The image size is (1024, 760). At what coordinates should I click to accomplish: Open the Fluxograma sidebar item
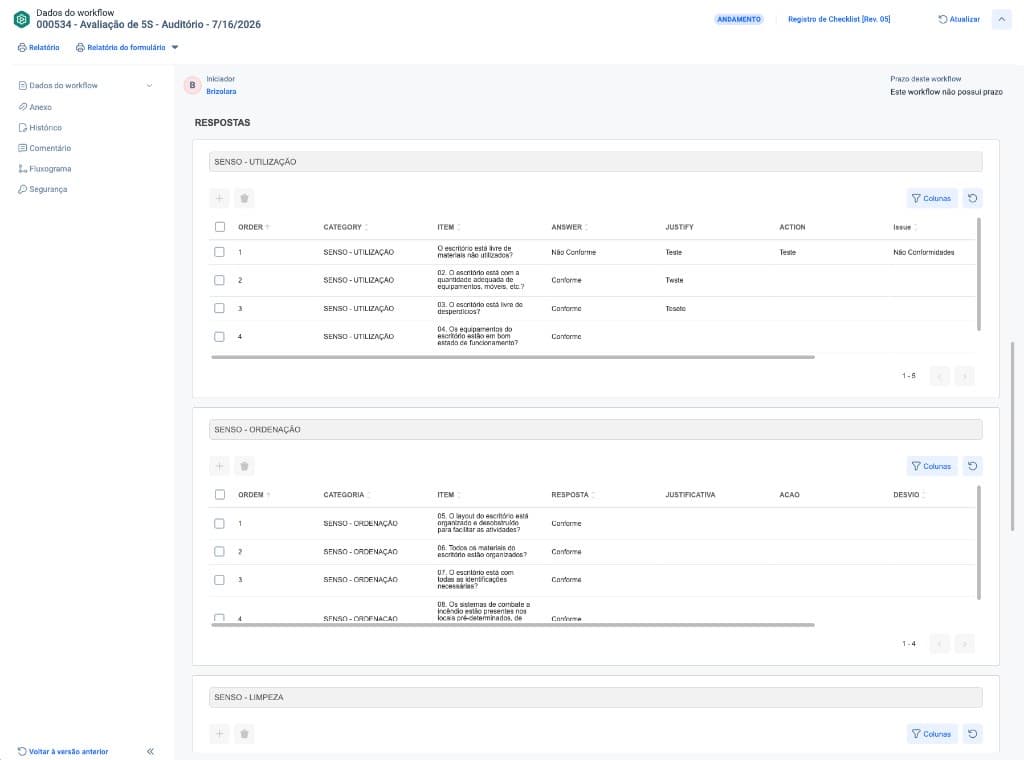(x=45, y=169)
